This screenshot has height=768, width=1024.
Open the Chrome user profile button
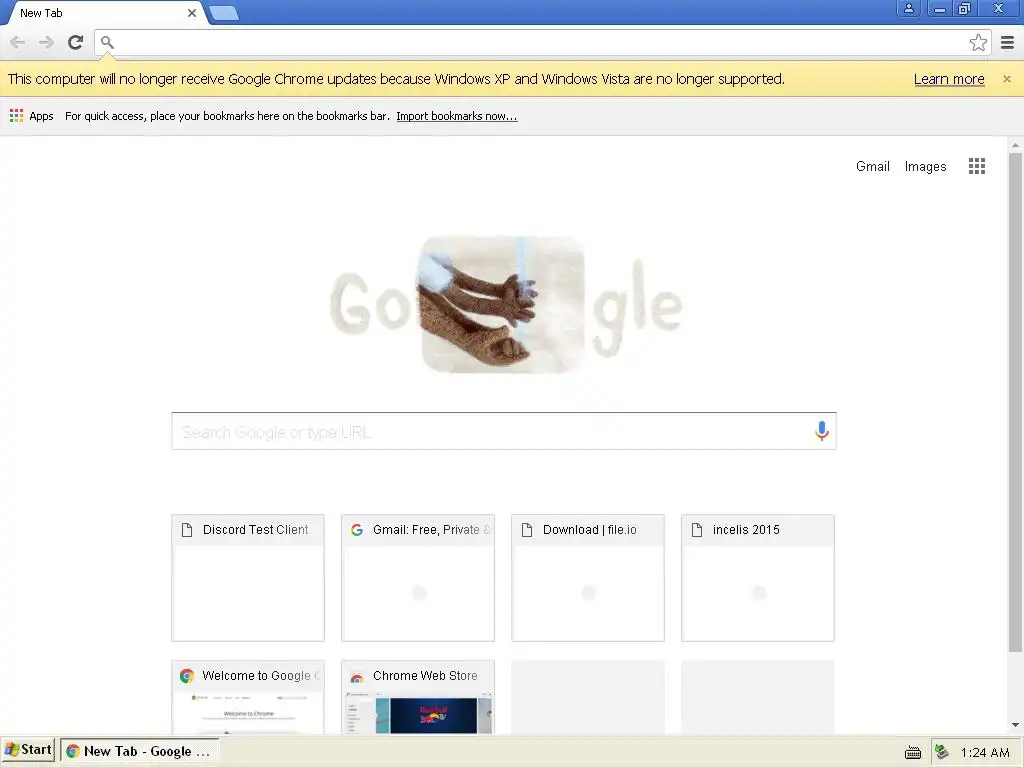coord(908,8)
